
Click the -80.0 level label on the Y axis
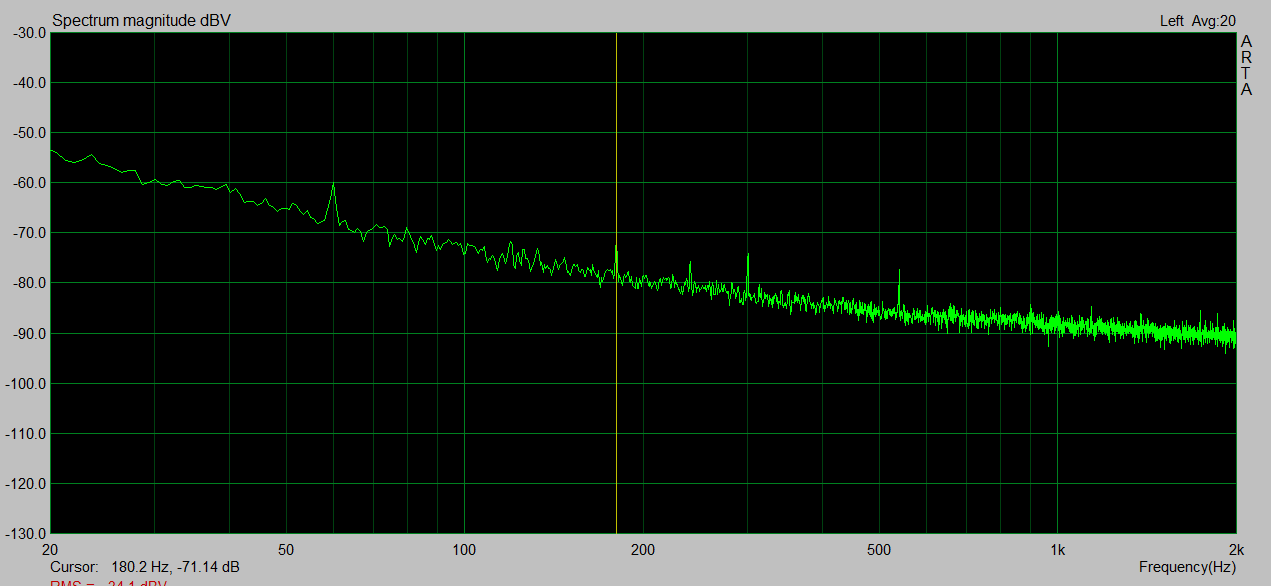(x=28, y=282)
